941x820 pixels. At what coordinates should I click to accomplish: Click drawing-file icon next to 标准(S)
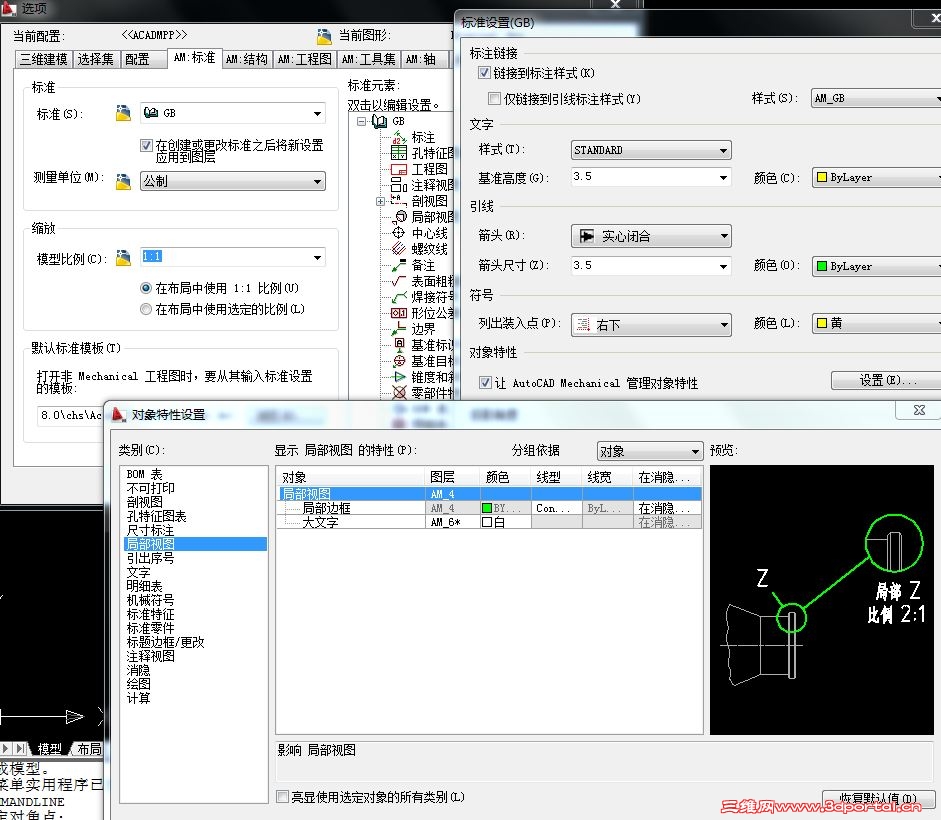pyautogui.click(x=123, y=113)
